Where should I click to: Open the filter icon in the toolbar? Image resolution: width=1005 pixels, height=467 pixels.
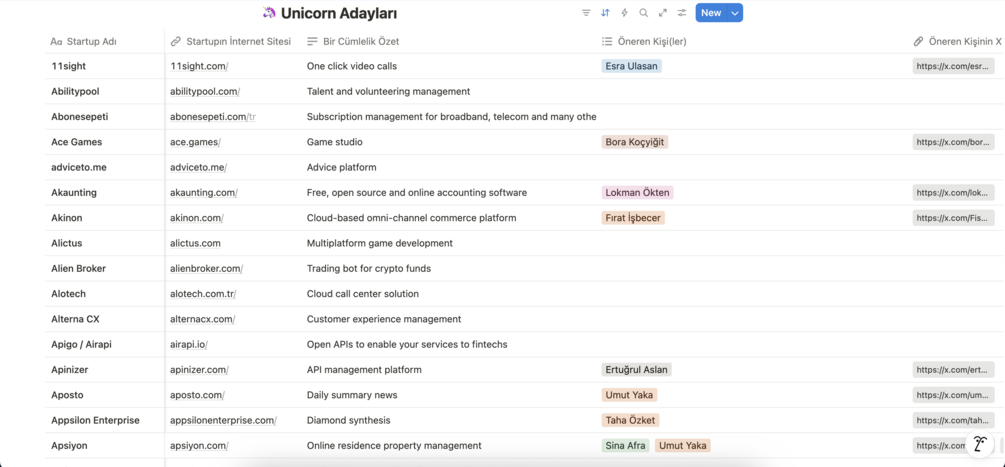pyautogui.click(x=586, y=13)
